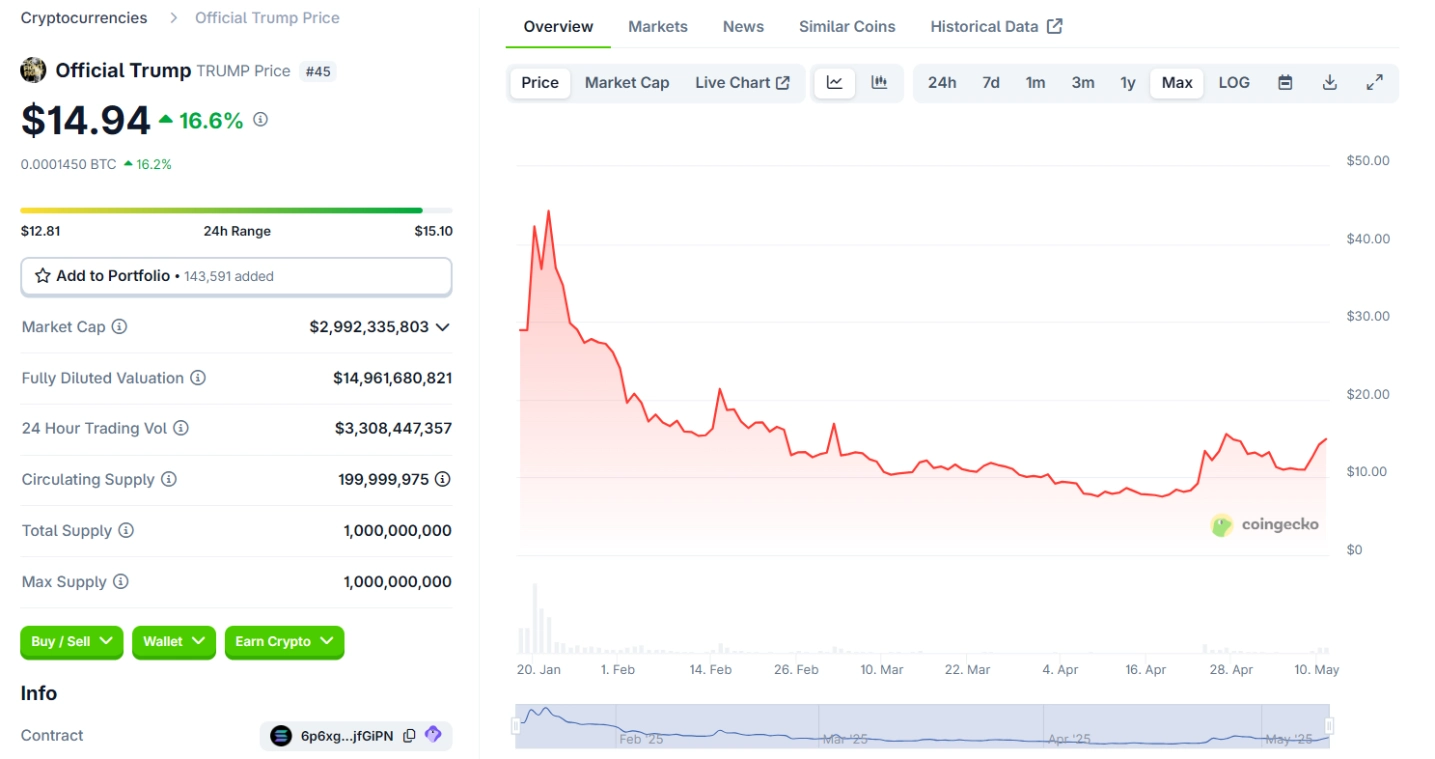Set chart range to 3m

1083,83
